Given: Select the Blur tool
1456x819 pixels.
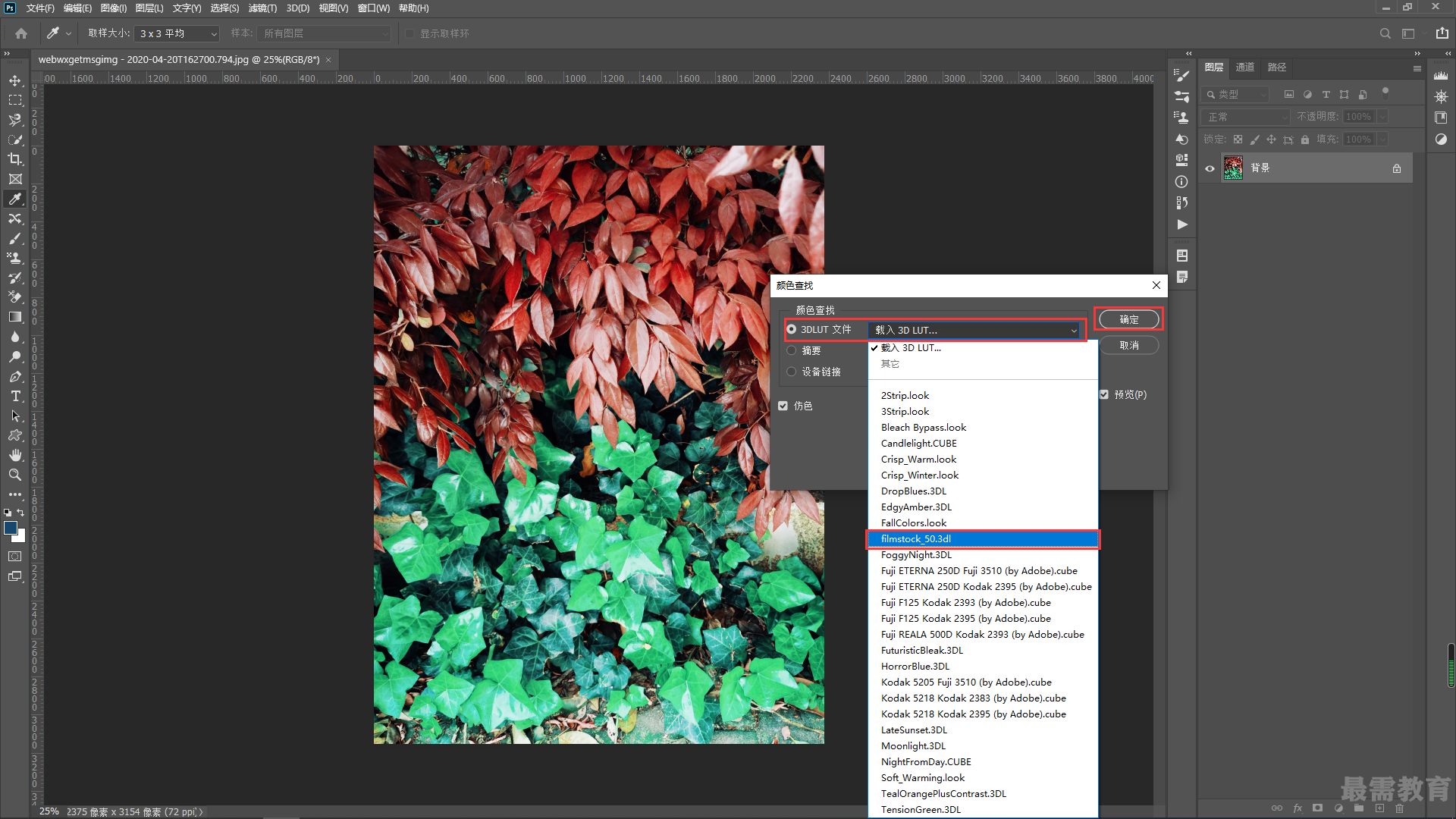Looking at the screenshot, I should [15, 337].
